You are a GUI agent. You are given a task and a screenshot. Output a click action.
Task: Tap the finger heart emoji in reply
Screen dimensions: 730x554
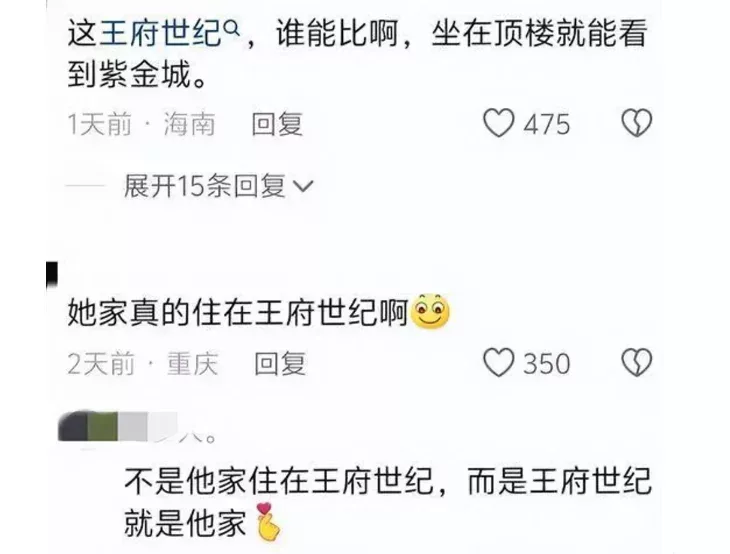coord(268,522)
